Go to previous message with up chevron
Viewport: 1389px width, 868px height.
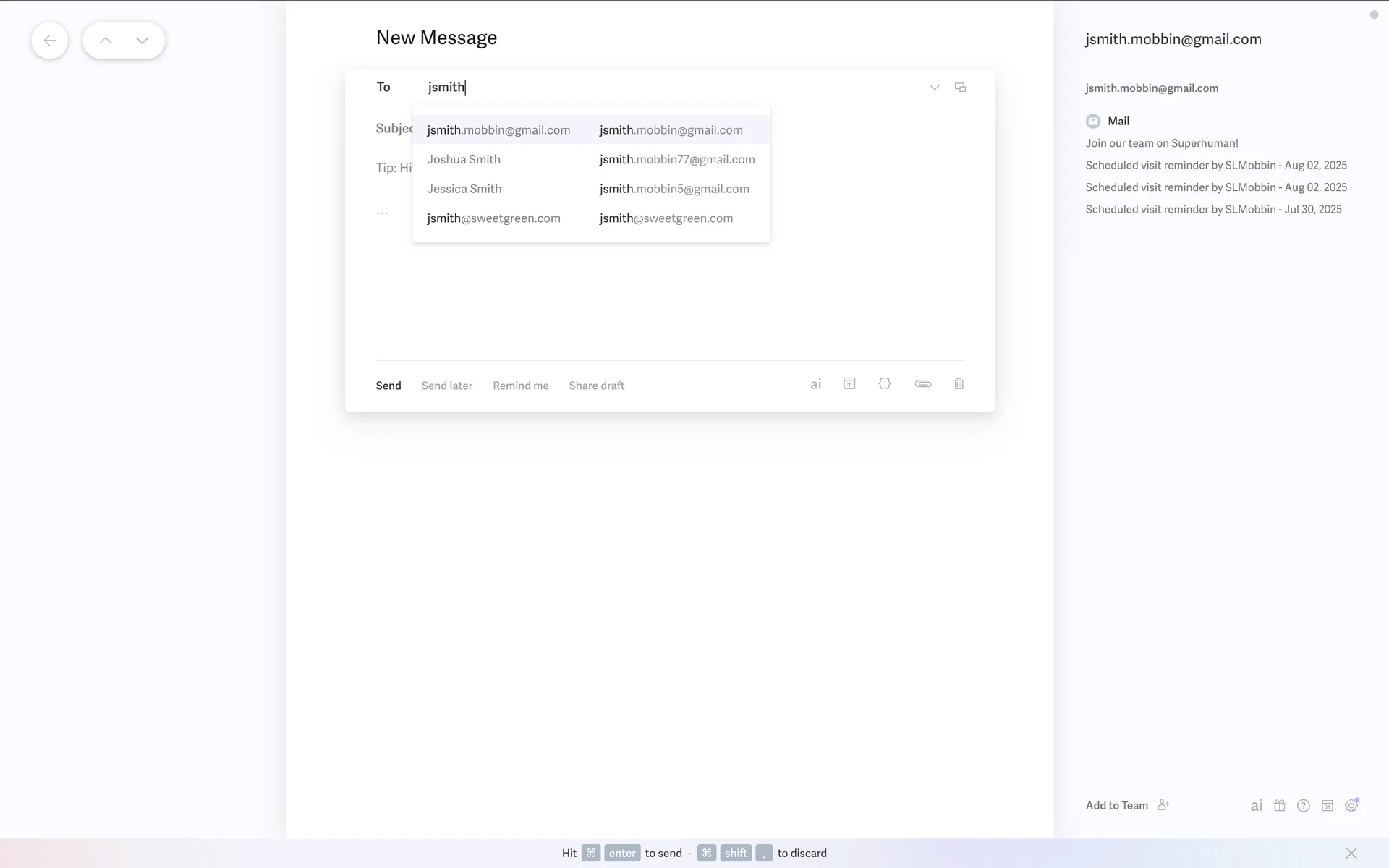tap(106, 41)
